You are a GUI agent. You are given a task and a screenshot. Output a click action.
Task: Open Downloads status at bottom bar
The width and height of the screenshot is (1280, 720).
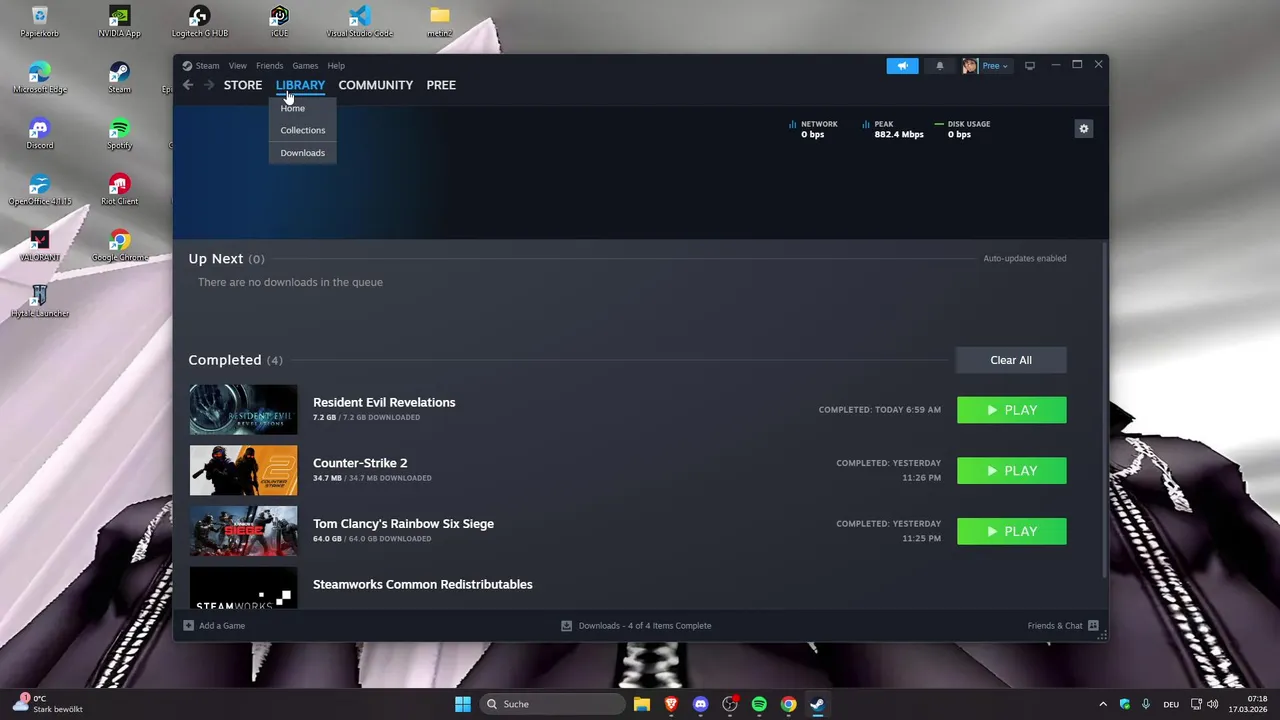point(636,626)
